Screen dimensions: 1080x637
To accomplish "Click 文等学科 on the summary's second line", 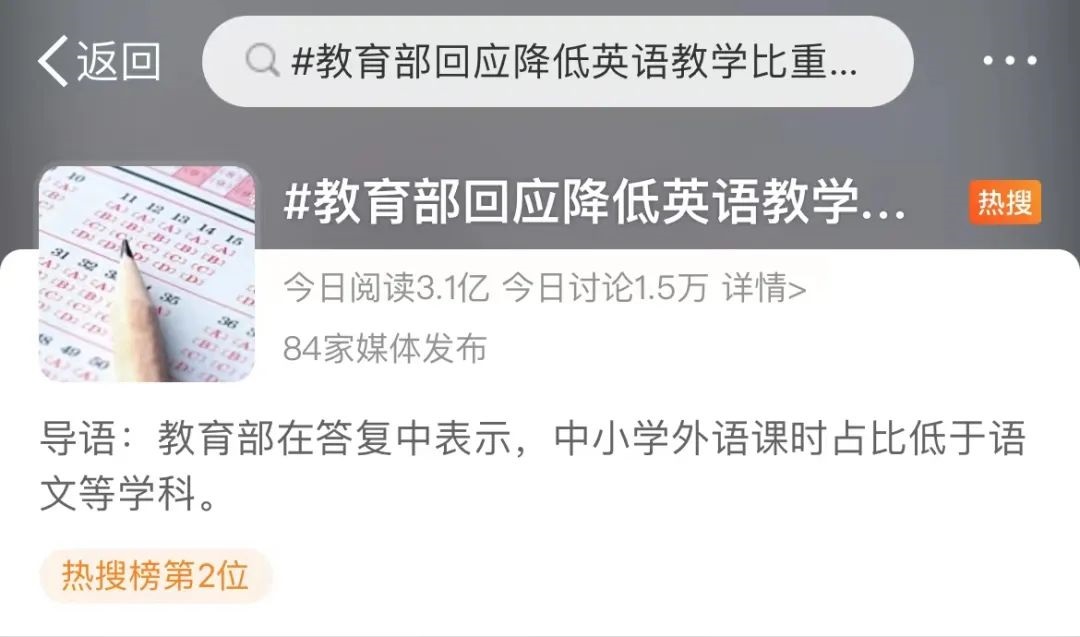I will click(118, 494).
